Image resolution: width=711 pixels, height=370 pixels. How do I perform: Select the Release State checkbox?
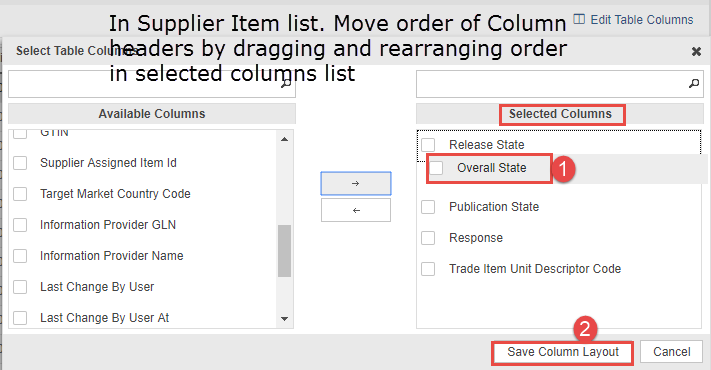[x=428, y=145]
